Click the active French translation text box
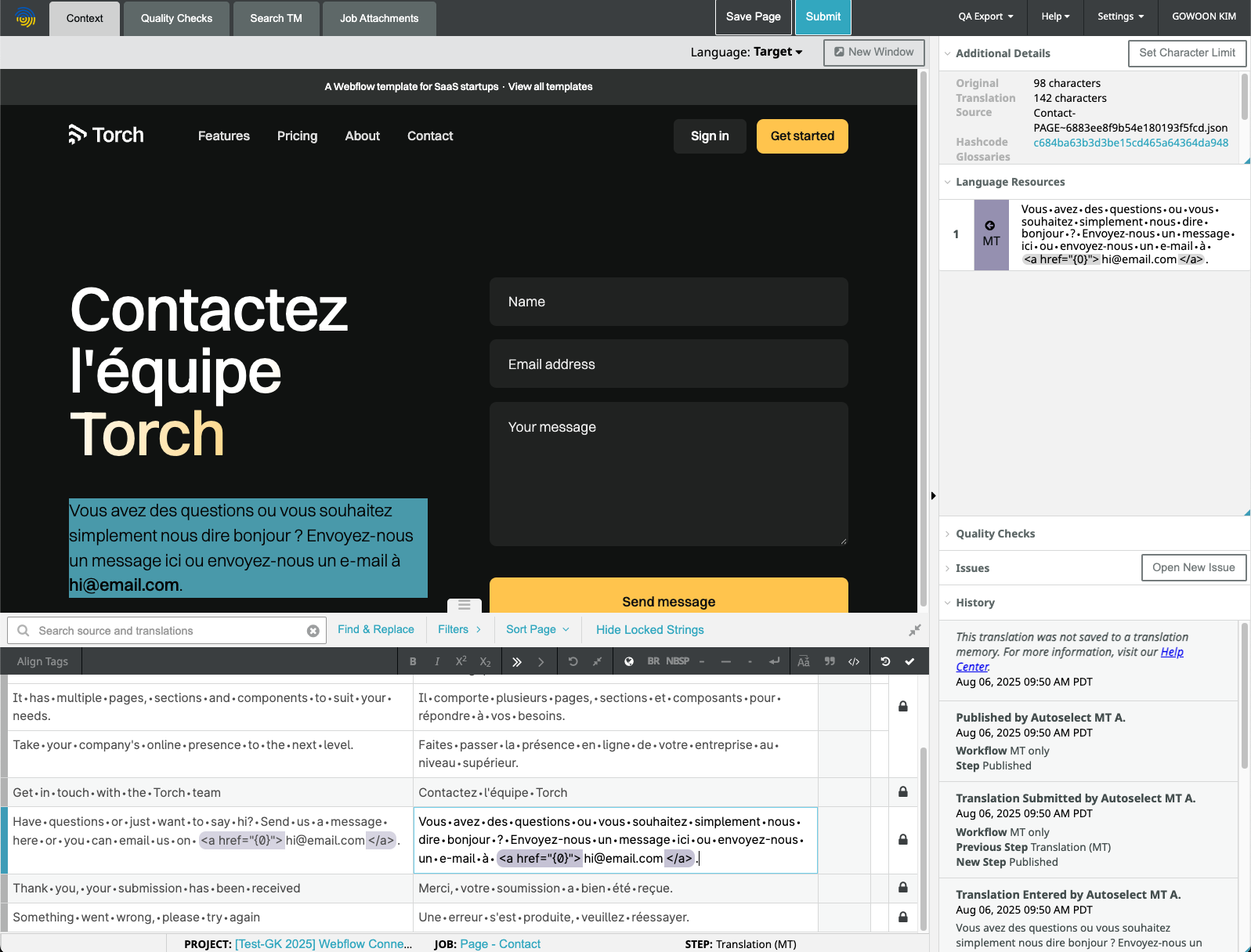The image size is (1251, 952). pos(615,840)
